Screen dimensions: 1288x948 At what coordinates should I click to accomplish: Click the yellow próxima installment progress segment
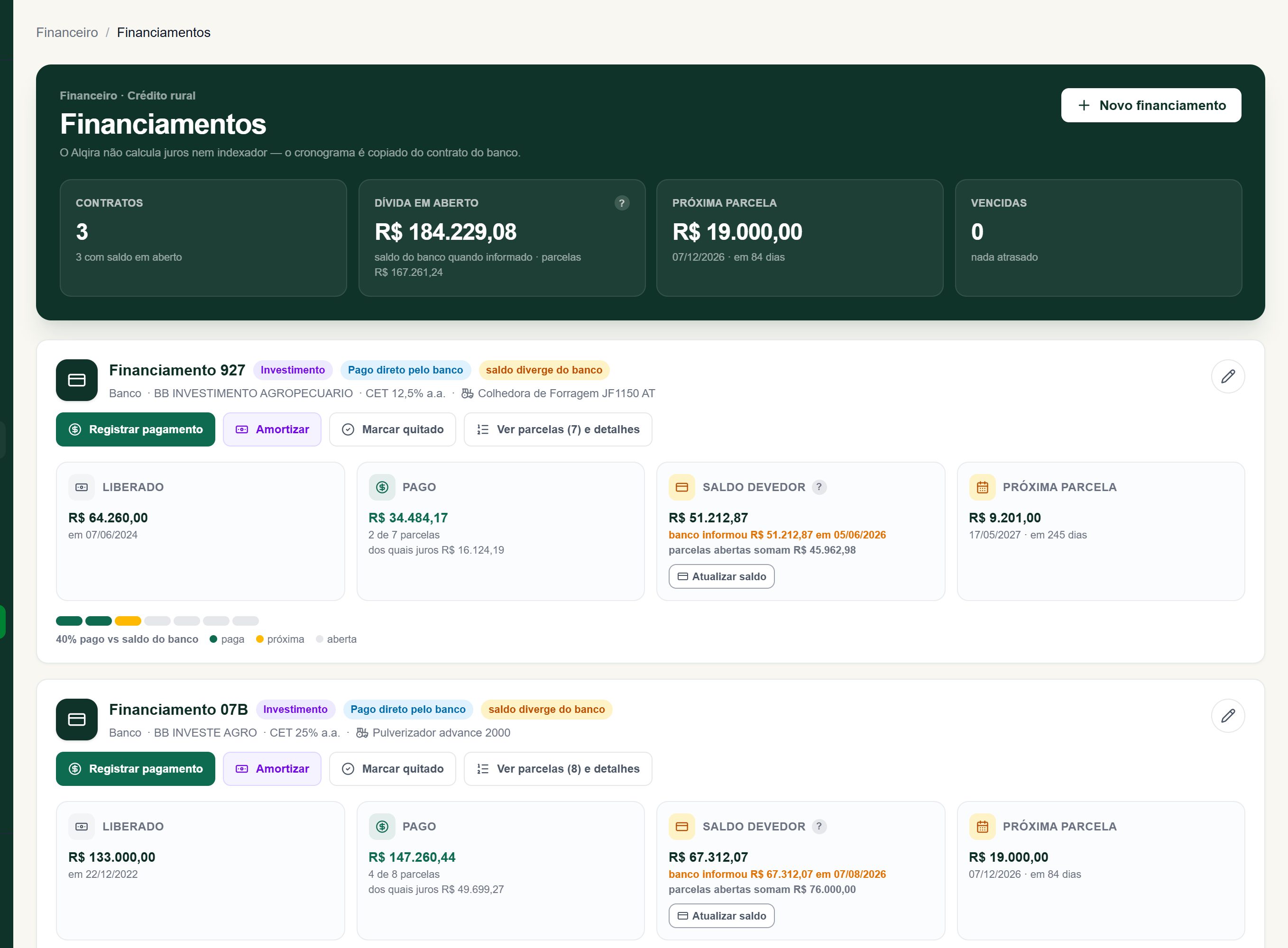[x=128, y=621]
